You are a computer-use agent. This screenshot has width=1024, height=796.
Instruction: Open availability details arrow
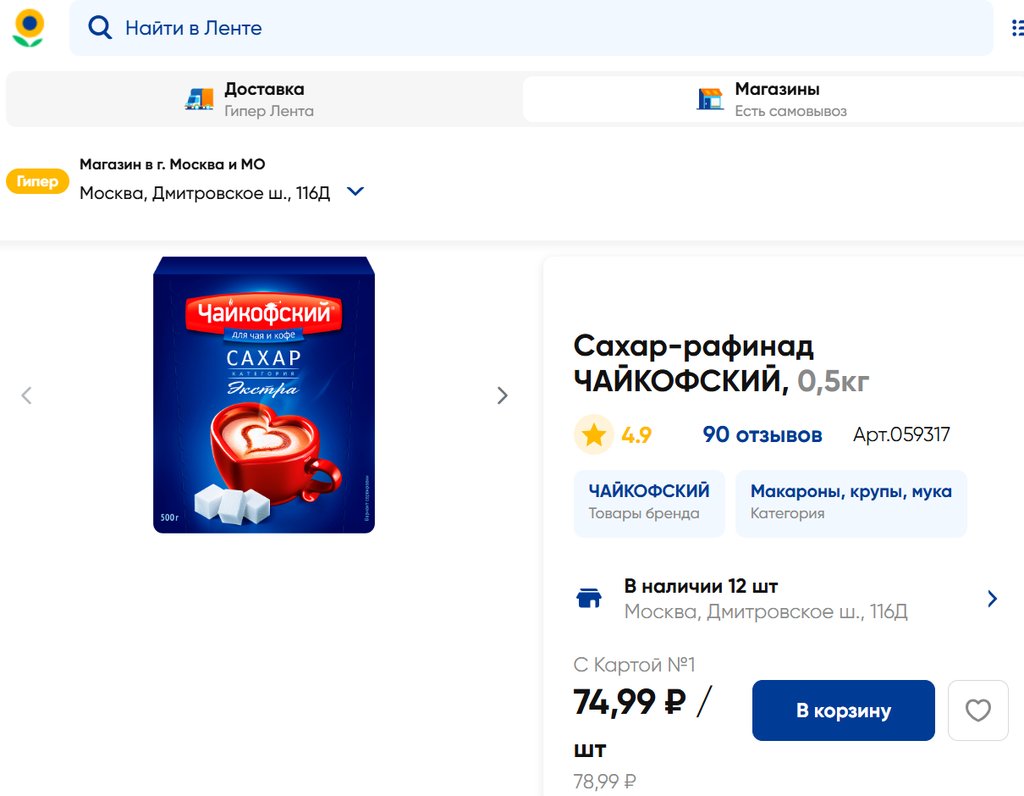pos(992,599)
